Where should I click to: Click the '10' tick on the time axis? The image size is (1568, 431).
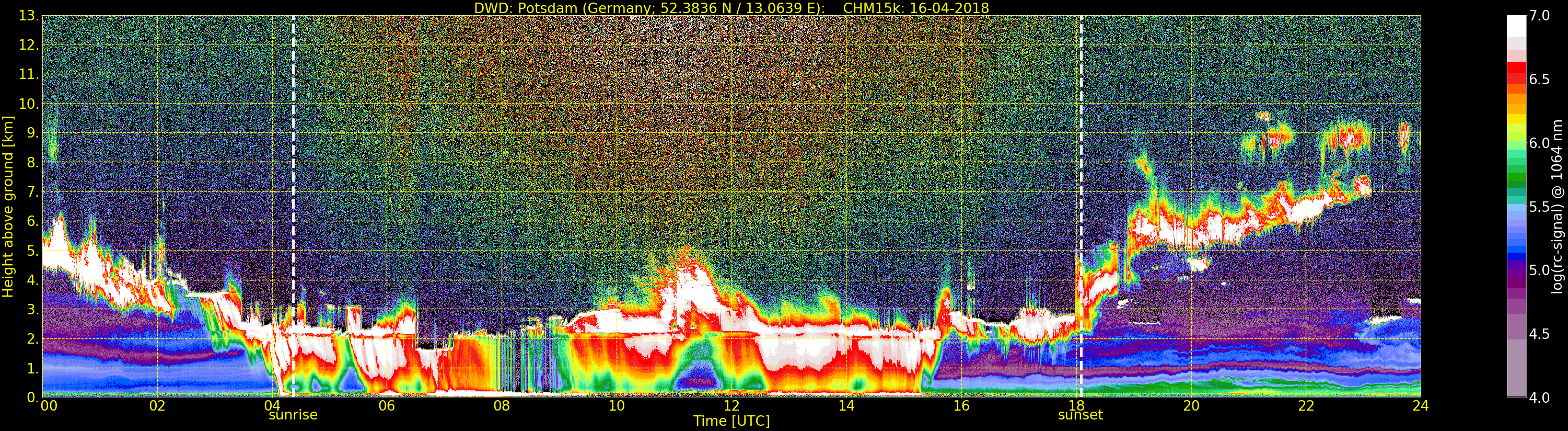click(x=617, y=406)
